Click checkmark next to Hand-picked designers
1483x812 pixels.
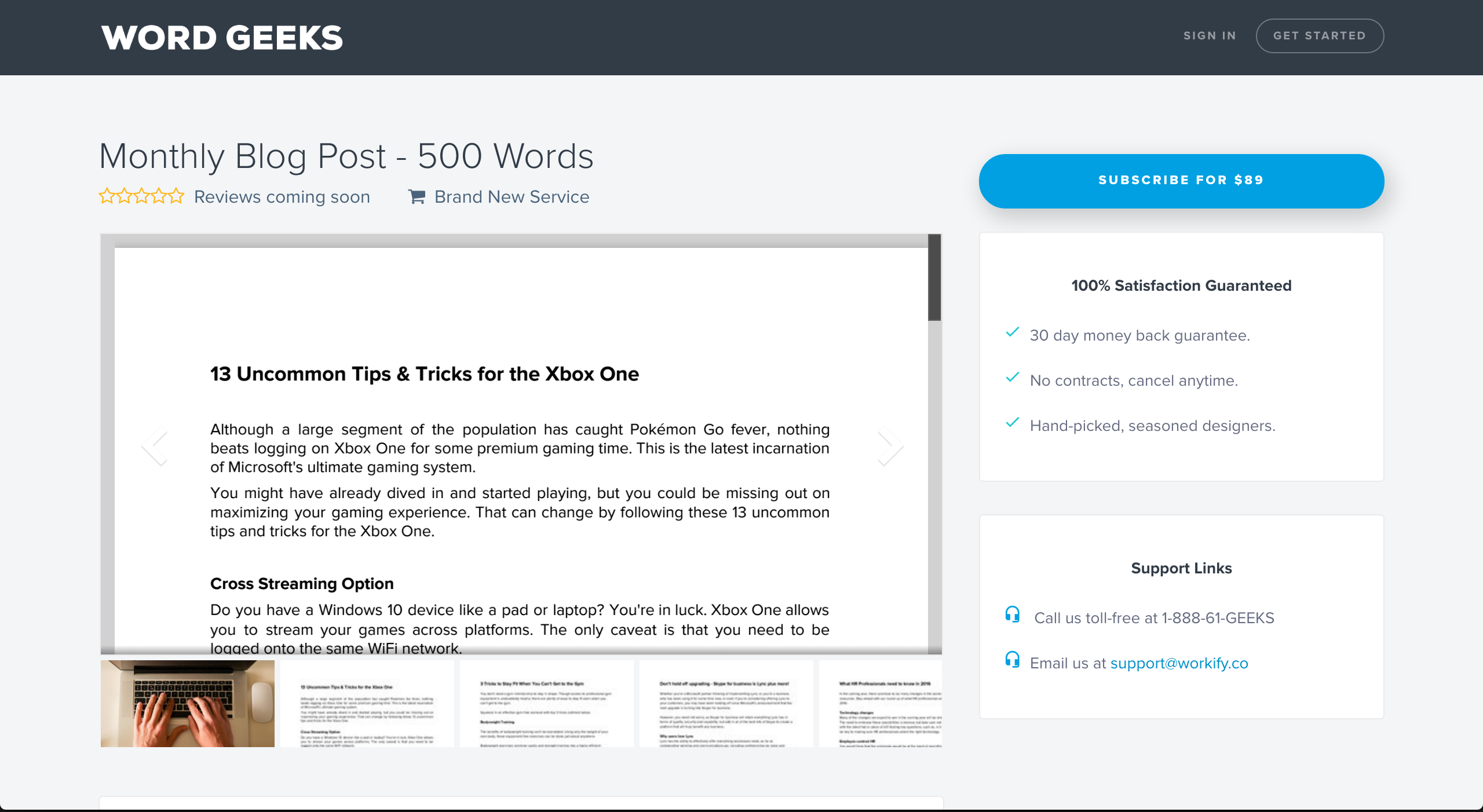(x=1013, y=423)
